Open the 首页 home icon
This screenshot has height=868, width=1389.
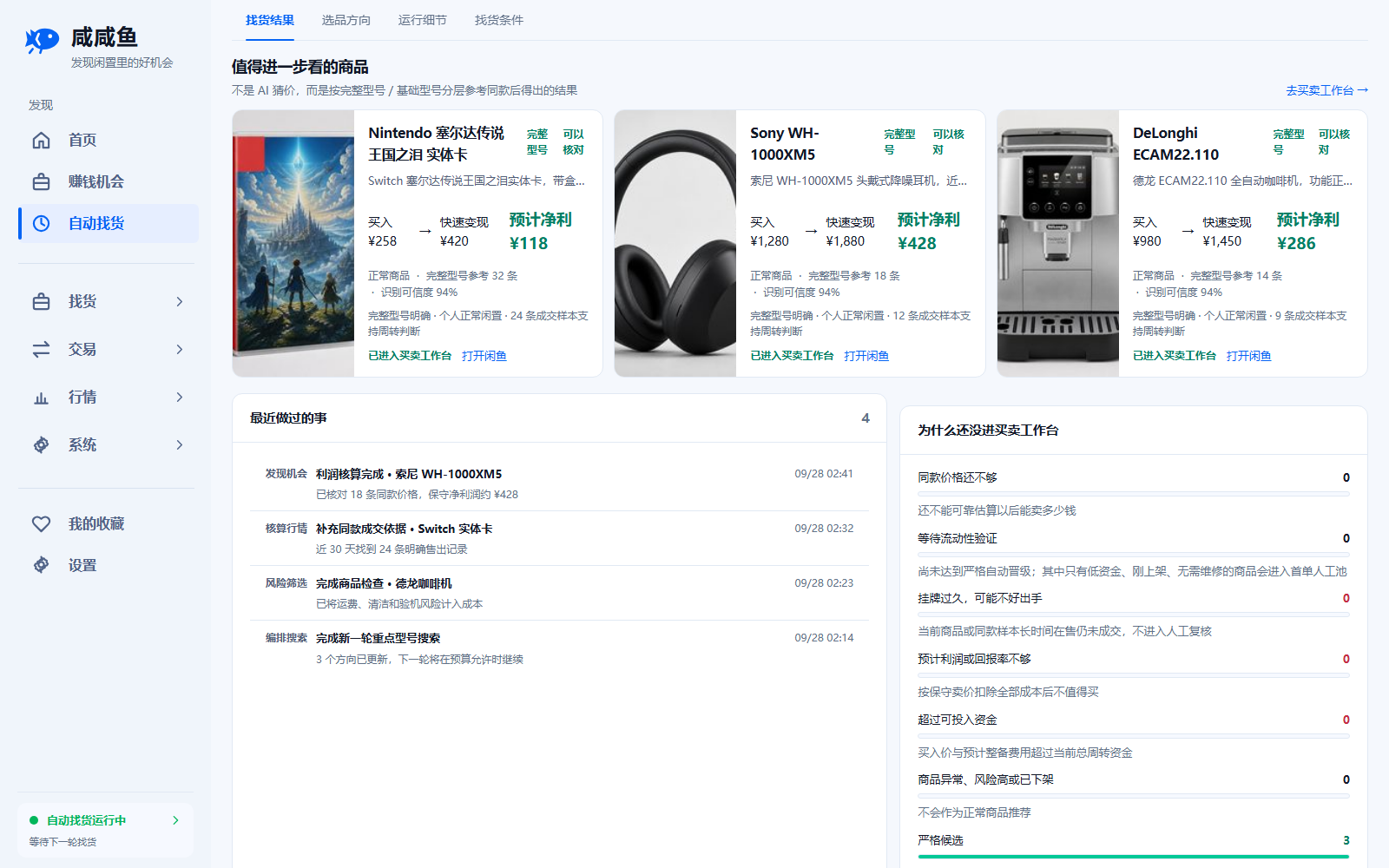pos(41,140)
